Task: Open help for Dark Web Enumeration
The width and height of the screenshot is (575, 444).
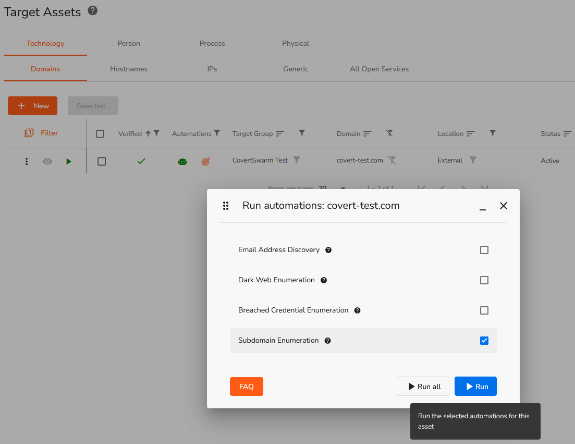Action: pos(324,280)
